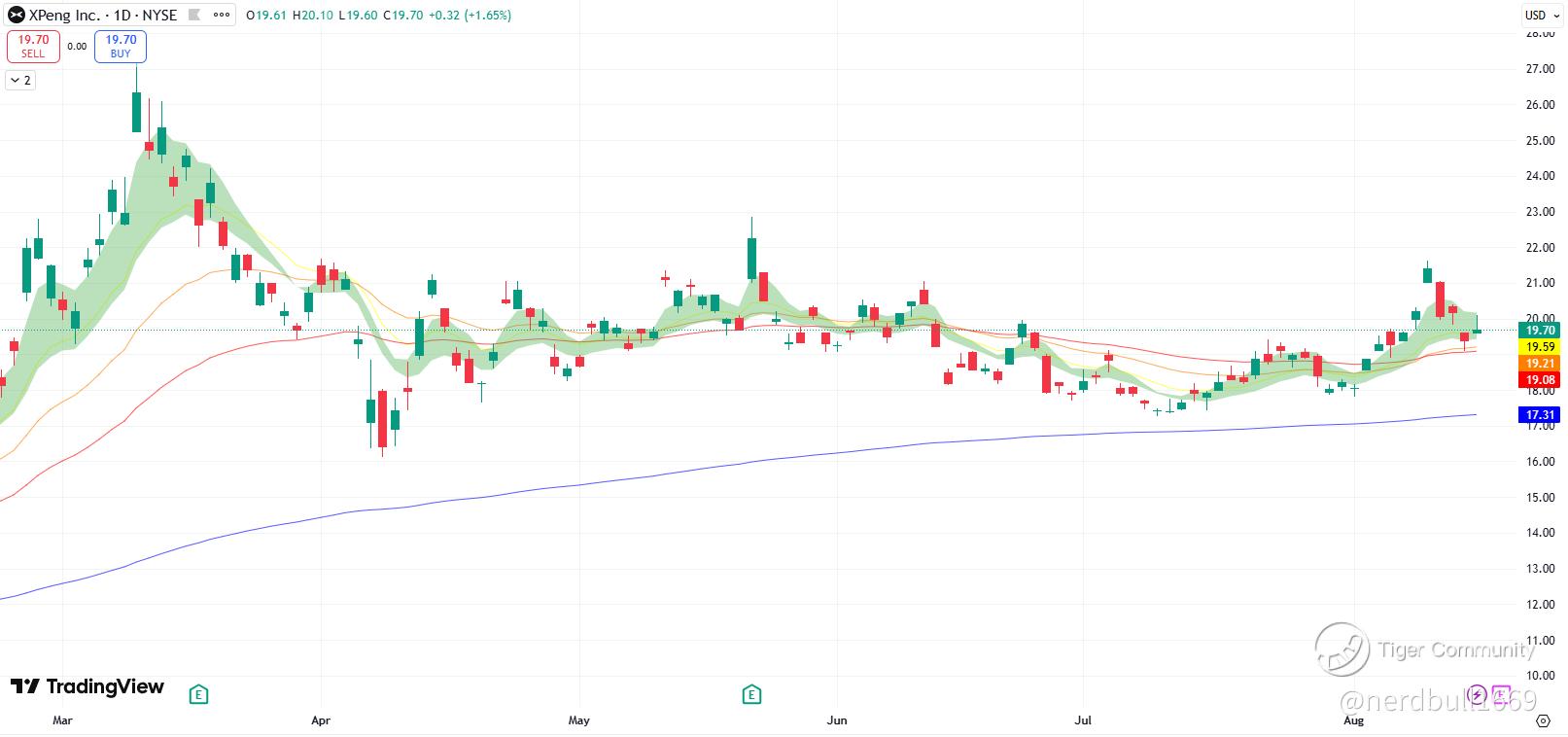Click 21.00 on the price scale
The height and width of the screenshot is (737, 1568).
1540,283
